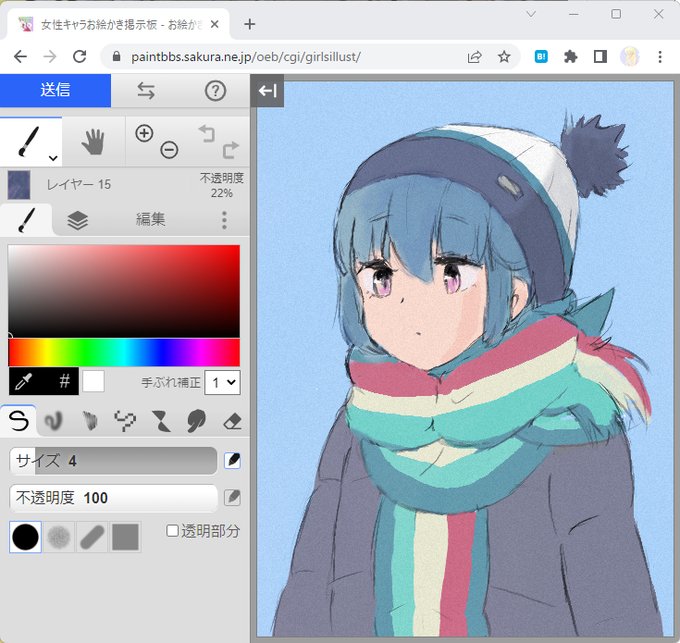
Task: Close the お絵かき掲示板 tab
Action: click(x=214, y=25)
